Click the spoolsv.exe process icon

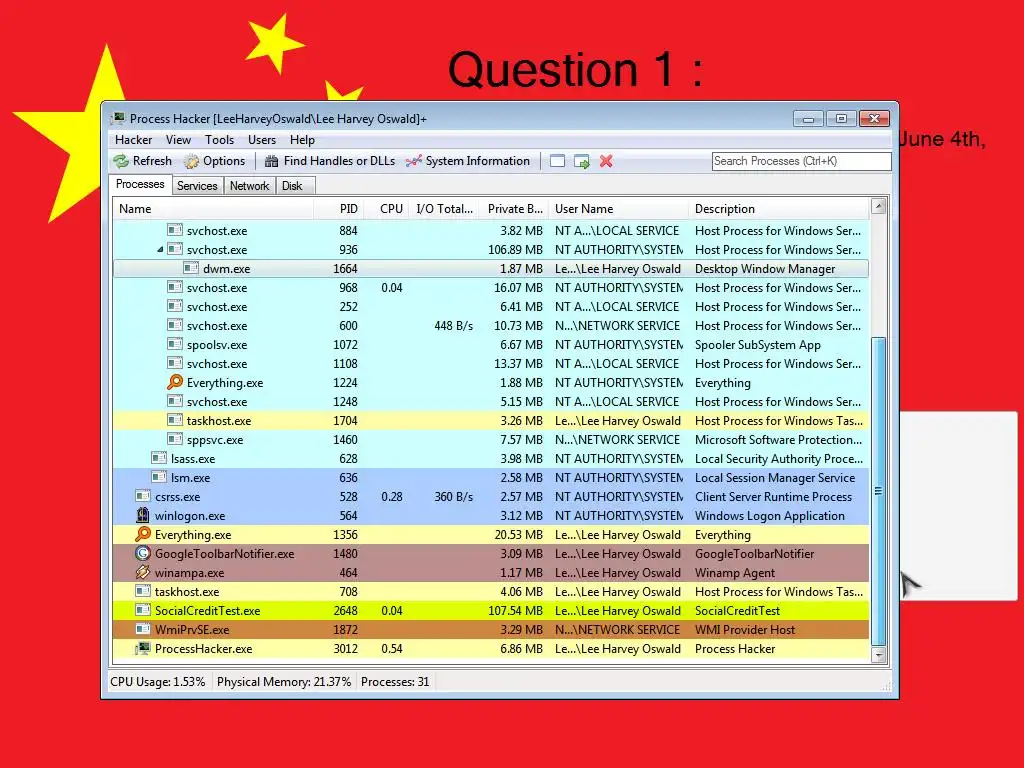(x=174, y=344)
